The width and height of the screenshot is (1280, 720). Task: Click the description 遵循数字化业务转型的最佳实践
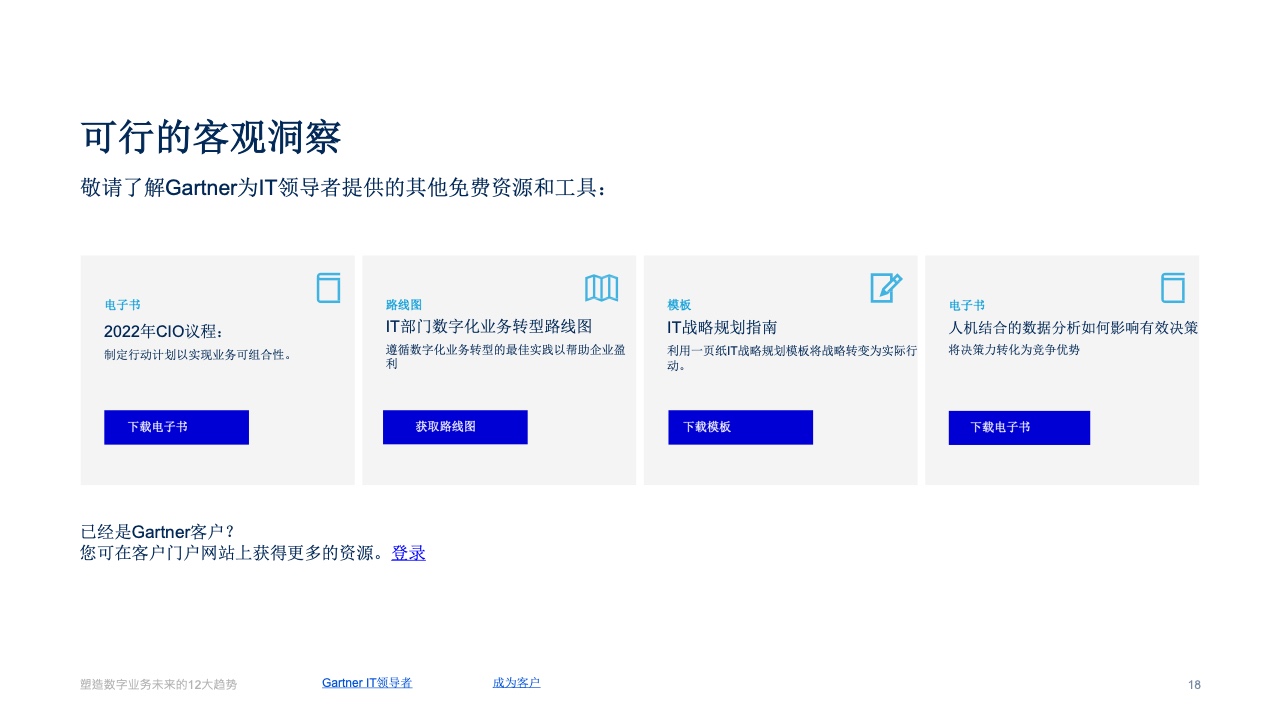click(506, 357)
